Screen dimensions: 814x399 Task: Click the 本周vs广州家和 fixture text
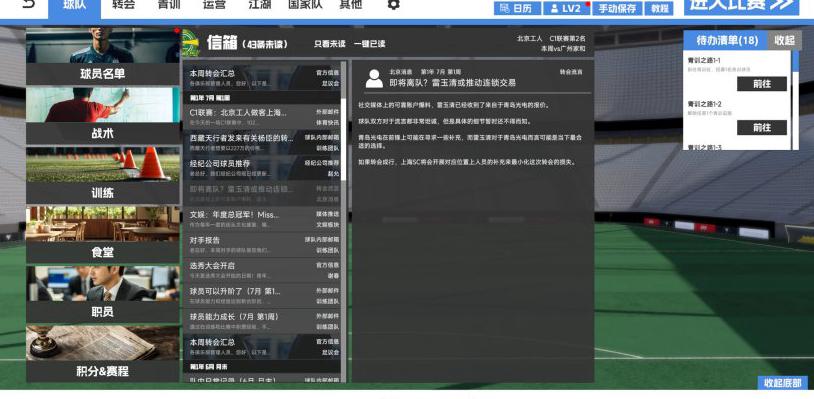coord(563,48)
